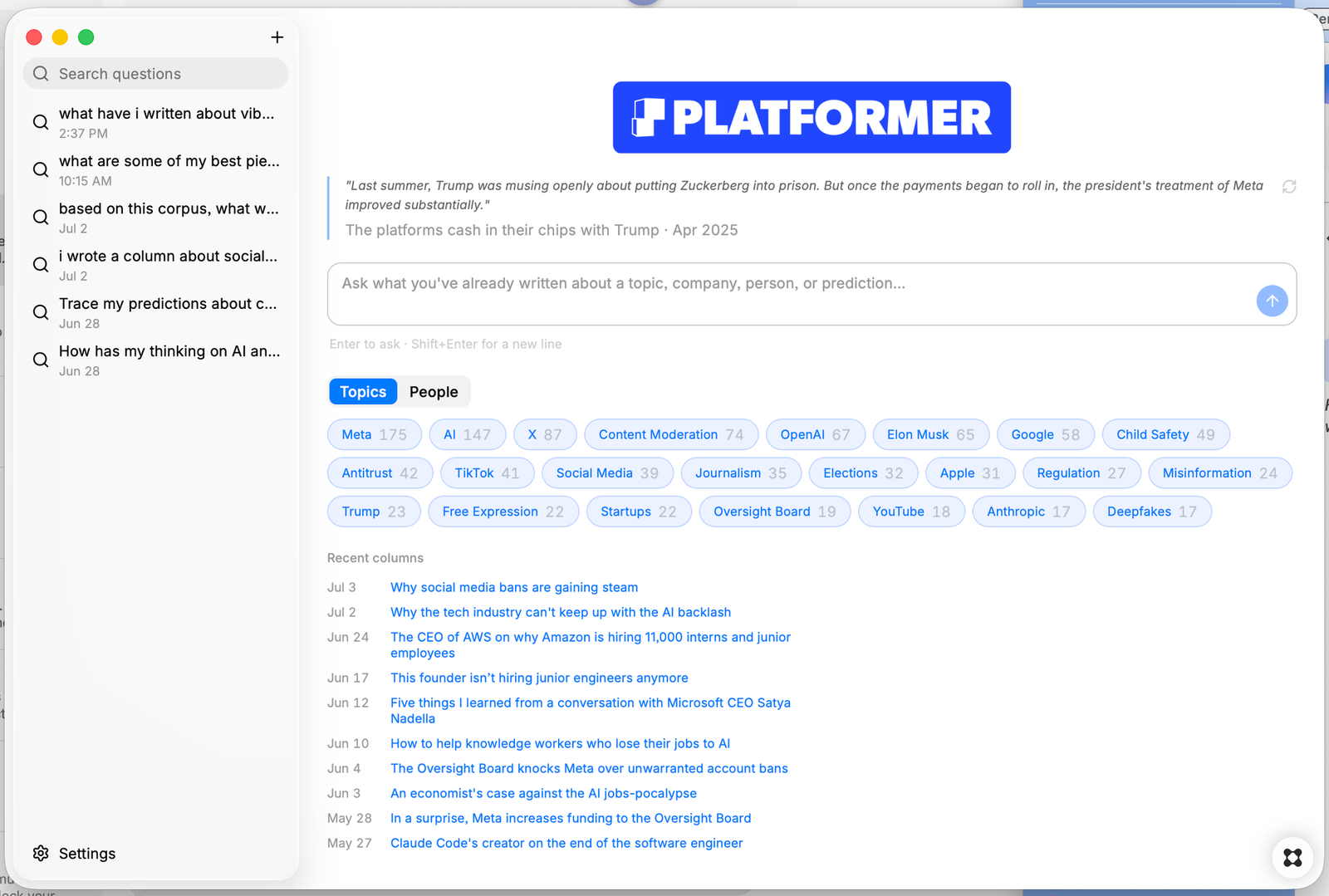Switch to the People tab
This screenshot has width=1329, height=896.
434,392
